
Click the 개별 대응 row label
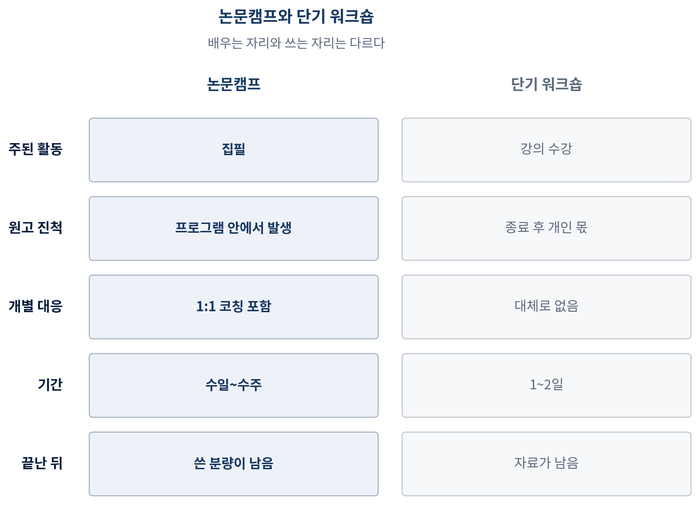click(x=35, y=306)
